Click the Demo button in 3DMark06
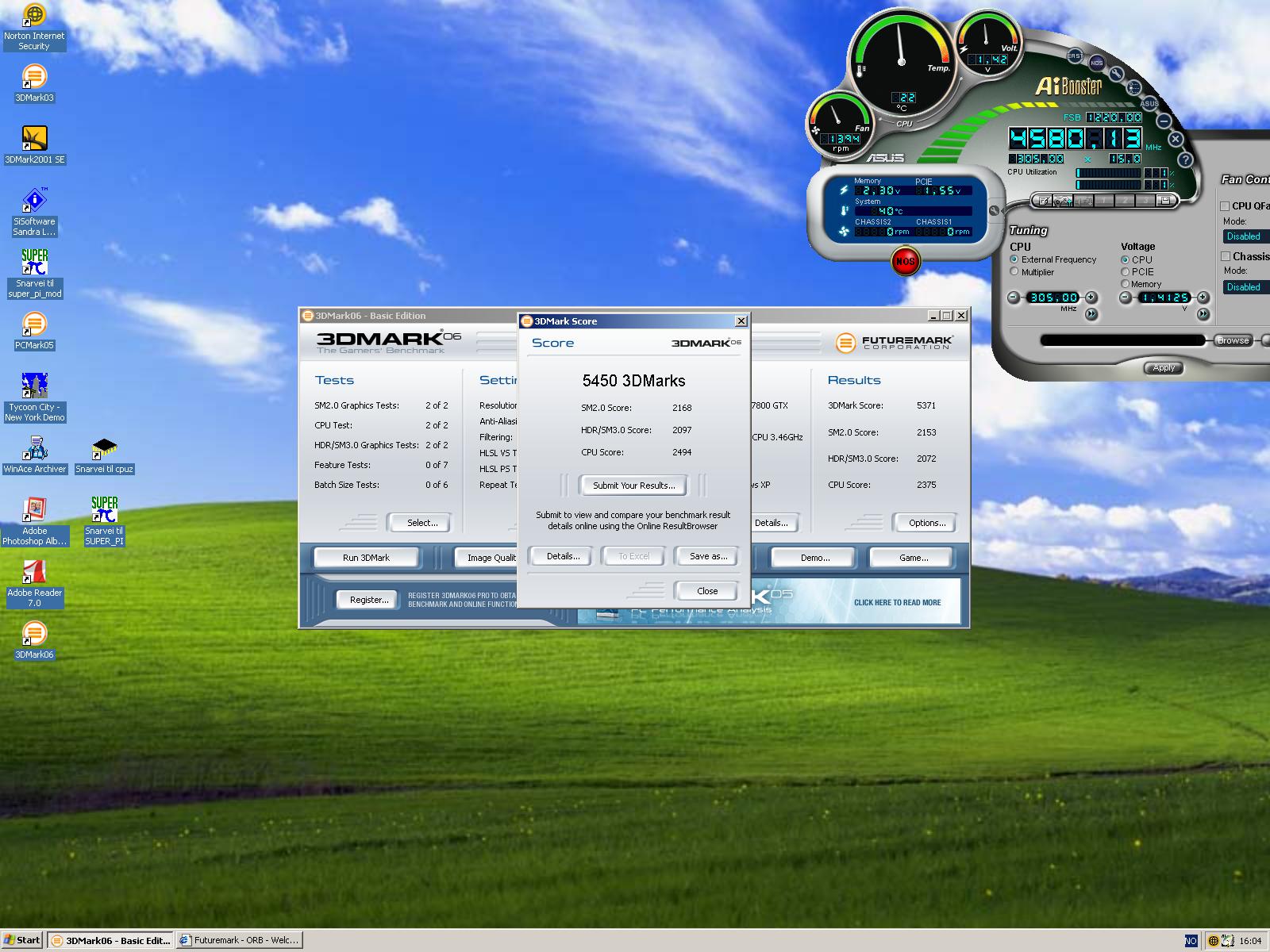The image size is (1270, 952). [x=814, y=558]
